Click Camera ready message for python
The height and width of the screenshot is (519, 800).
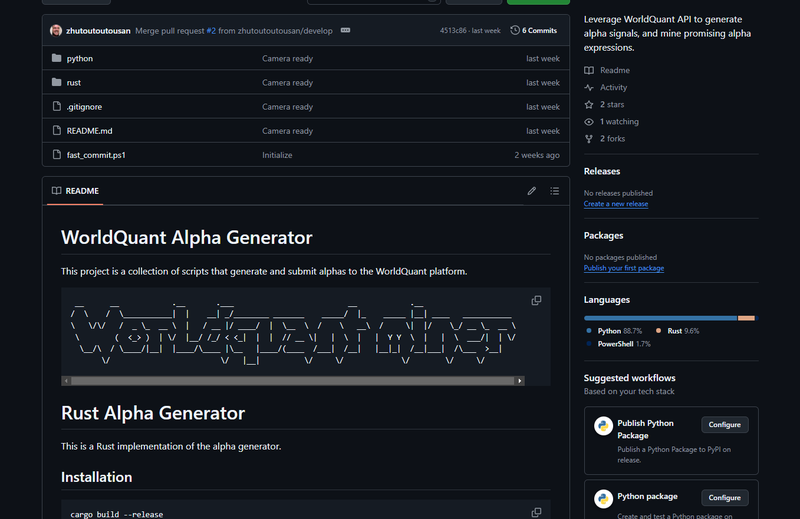click(287, 58)
